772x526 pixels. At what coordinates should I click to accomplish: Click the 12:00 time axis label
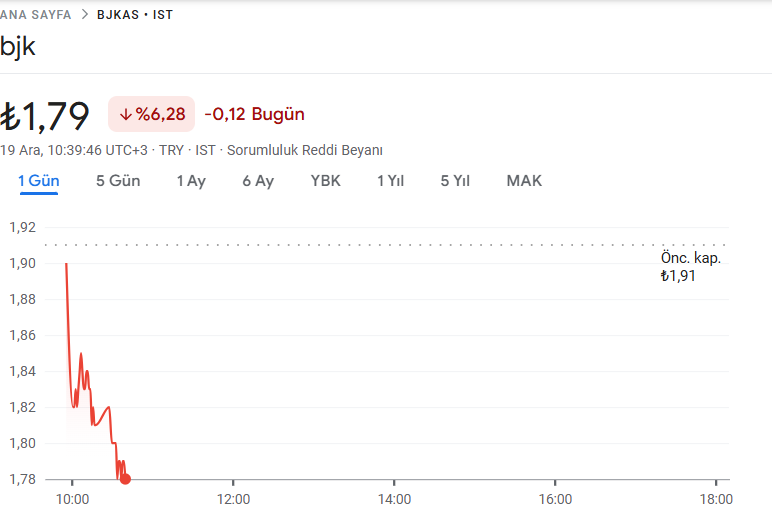(233, 499)
